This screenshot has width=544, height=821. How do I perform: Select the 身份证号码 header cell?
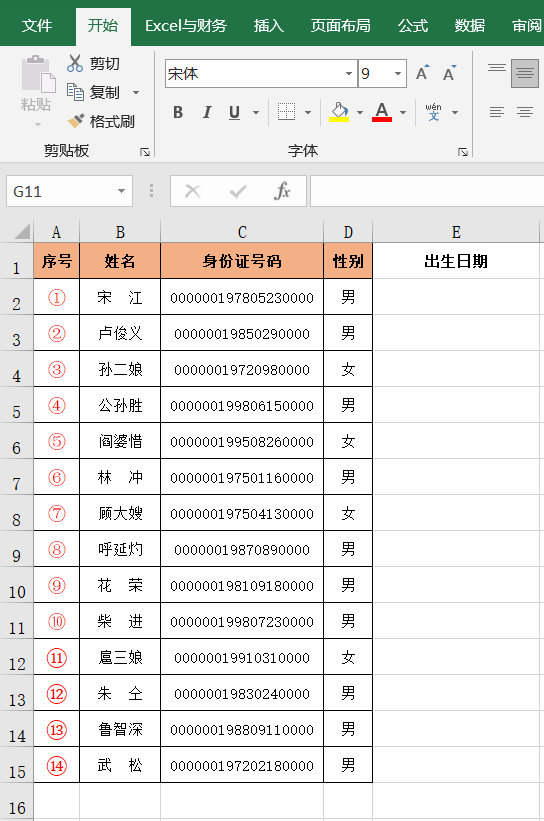(x=242, y=261)
